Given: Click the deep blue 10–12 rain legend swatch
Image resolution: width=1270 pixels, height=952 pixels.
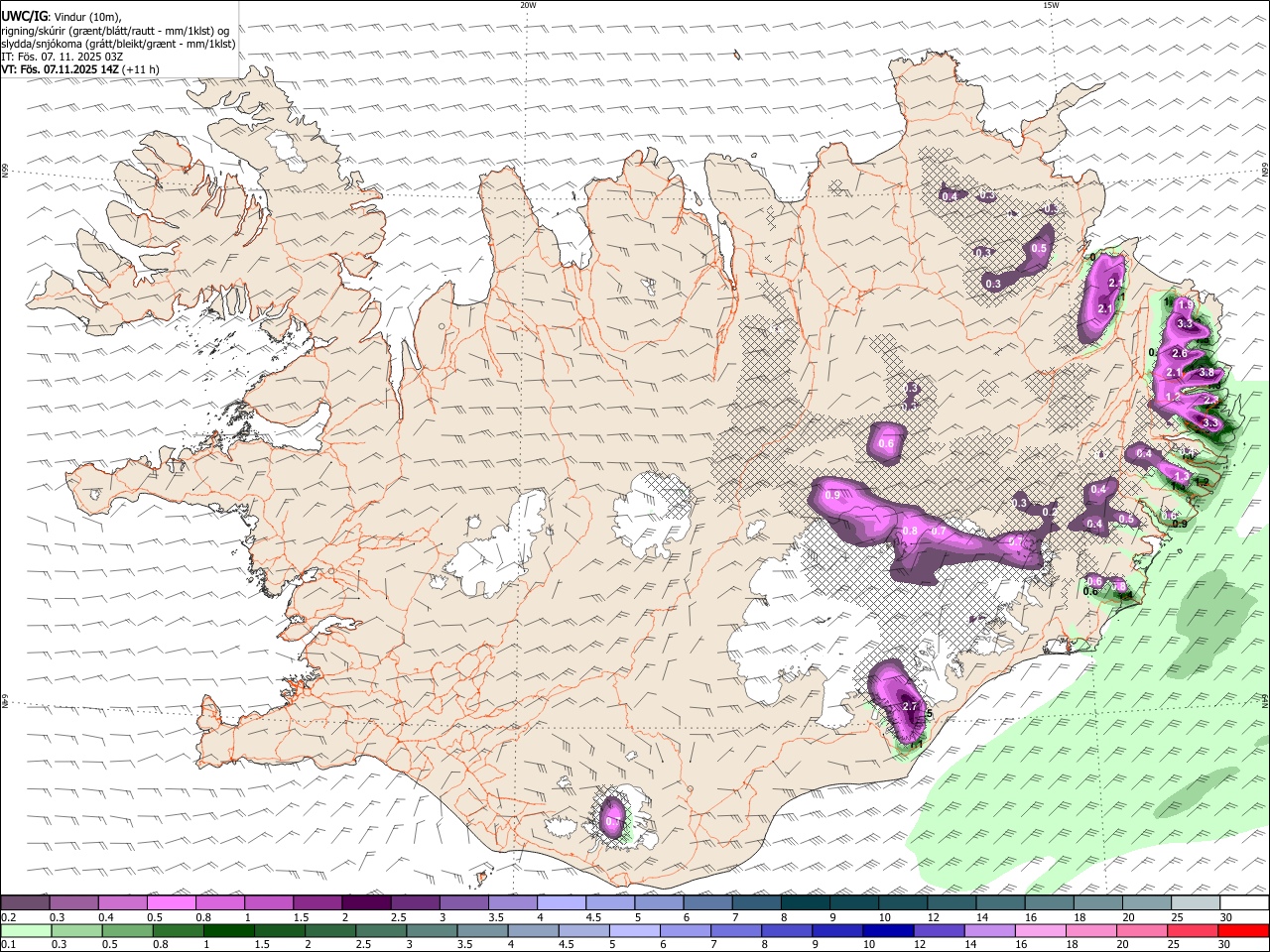Looking at the screenshot, I should (x=888, y=930).
